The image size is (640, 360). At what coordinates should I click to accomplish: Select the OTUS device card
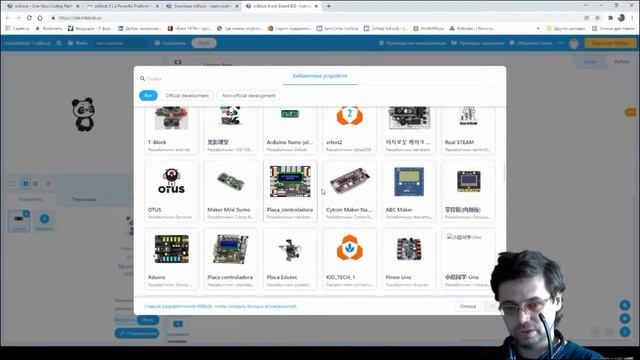click(x=171, y=191)
